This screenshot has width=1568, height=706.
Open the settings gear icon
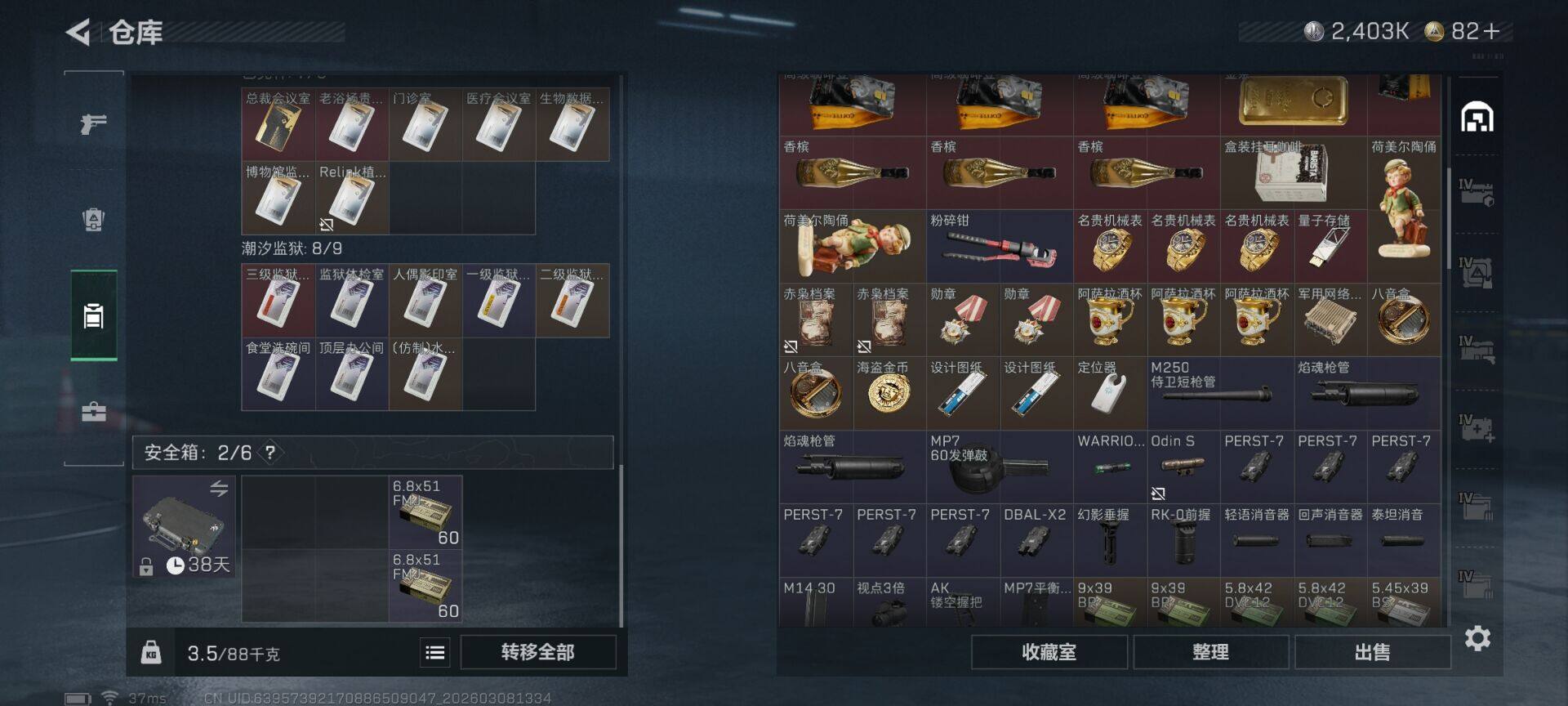[x=1477, y=638]
